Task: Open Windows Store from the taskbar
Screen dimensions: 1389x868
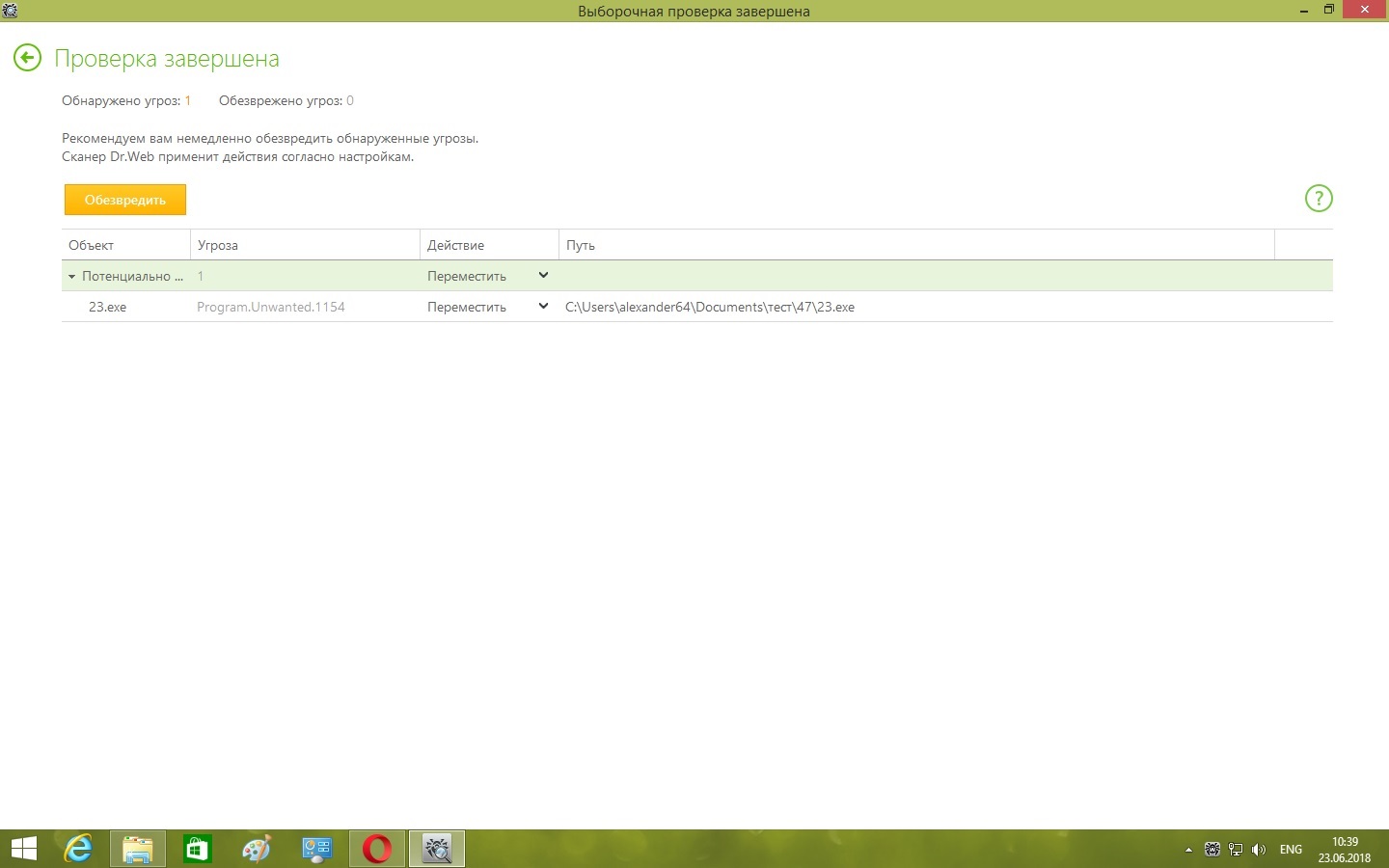Action: pyautogui.click(x=198, y=849)
